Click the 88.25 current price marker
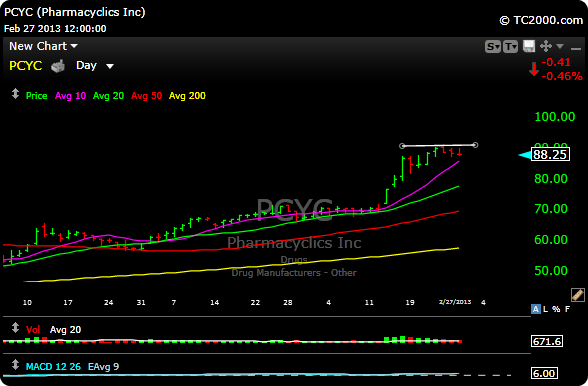 tap(550, 155)
